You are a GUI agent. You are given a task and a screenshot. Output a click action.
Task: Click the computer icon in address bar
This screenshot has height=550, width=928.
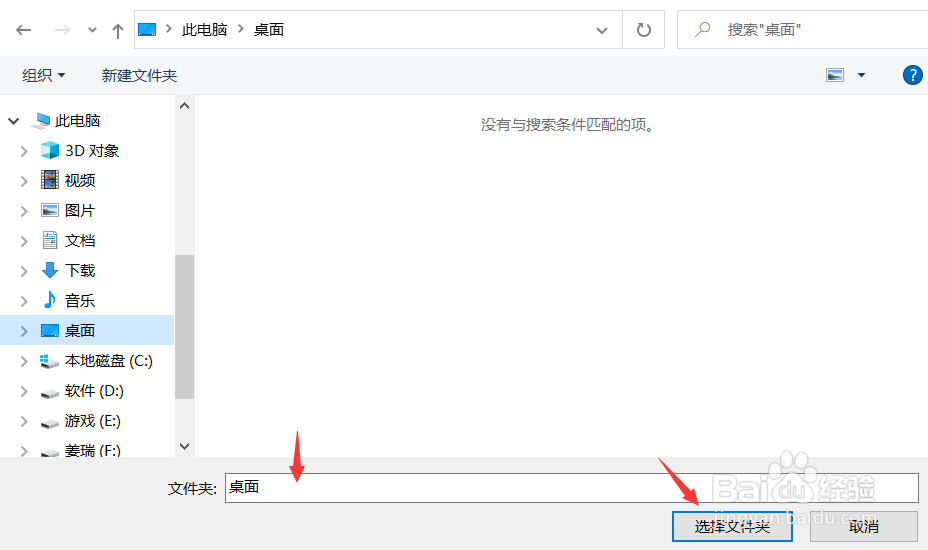point(147,30)
